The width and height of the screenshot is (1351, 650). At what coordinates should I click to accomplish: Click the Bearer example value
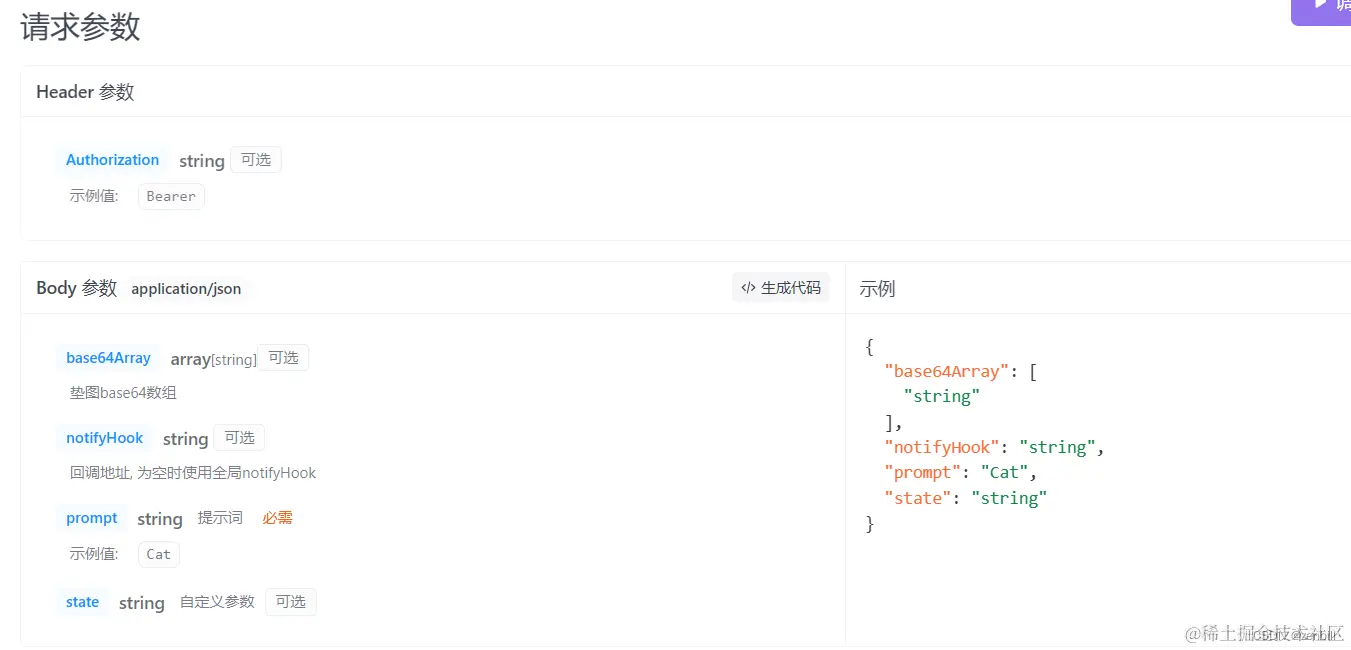(171, 196)
